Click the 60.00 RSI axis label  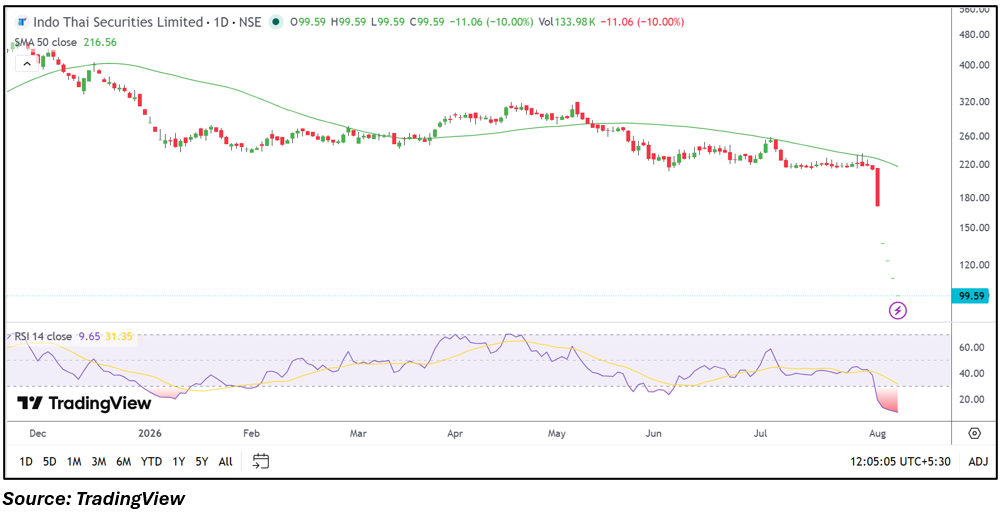[x=971, y=348]
